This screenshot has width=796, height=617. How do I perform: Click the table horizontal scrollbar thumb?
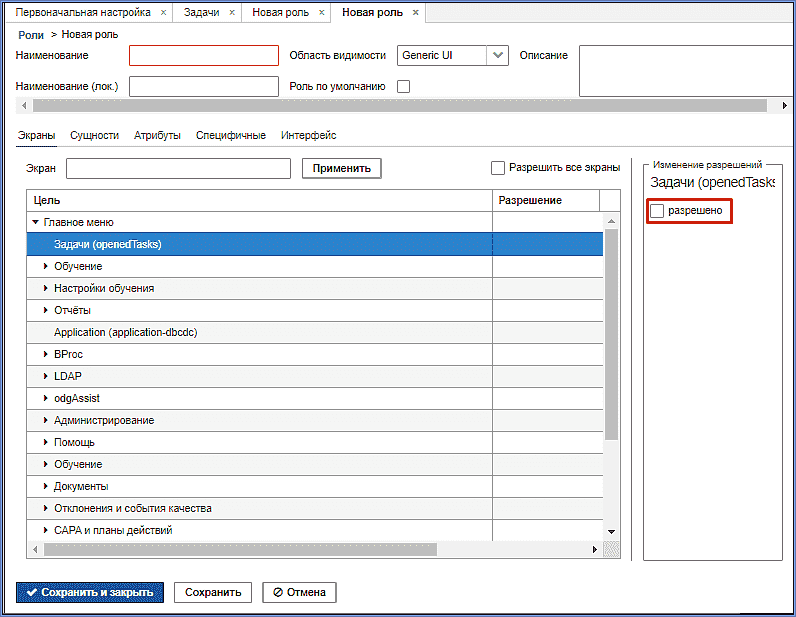pos(240,549)
